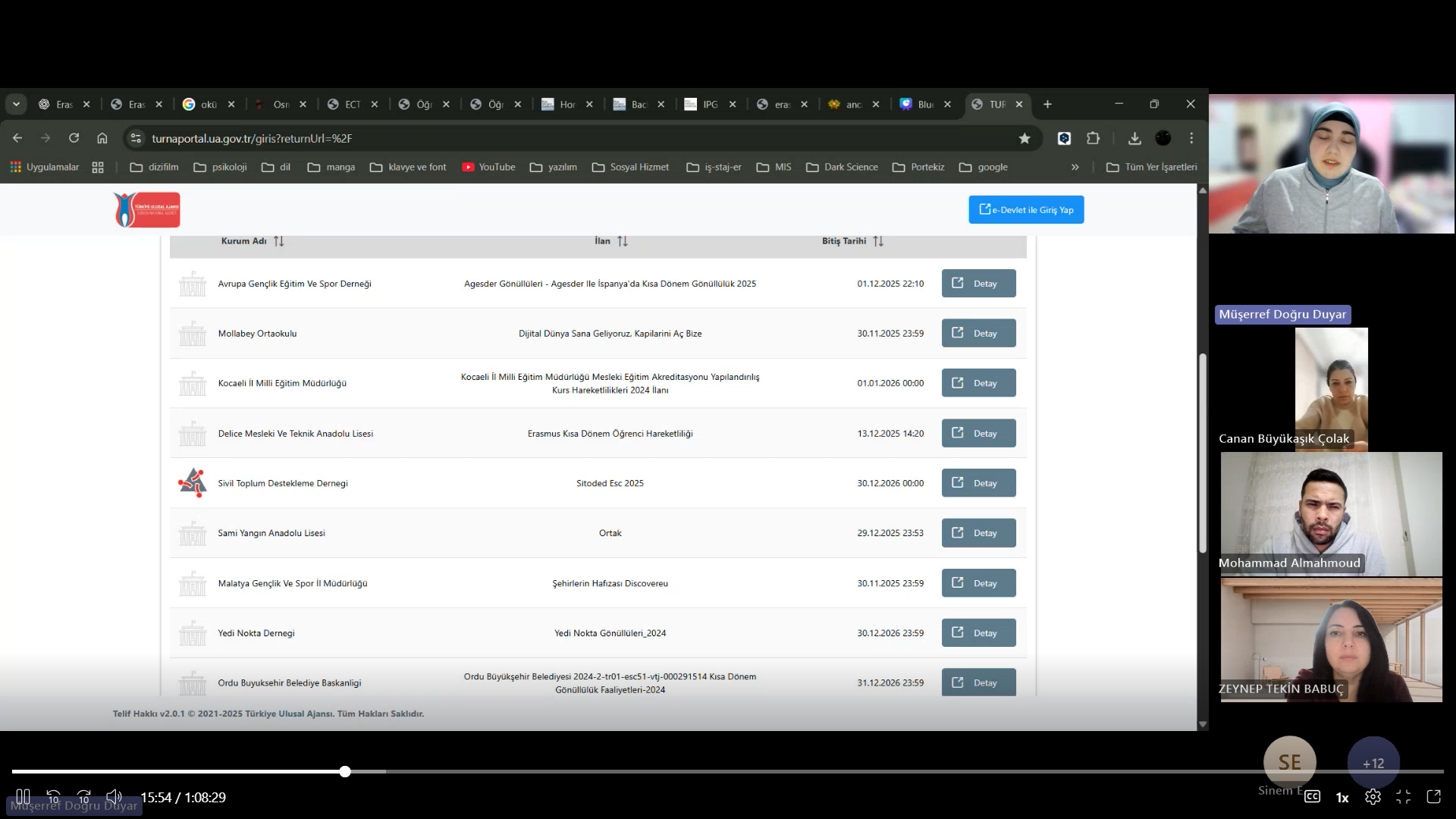Open Detay for Mollabey Ortaokulu

978,334
